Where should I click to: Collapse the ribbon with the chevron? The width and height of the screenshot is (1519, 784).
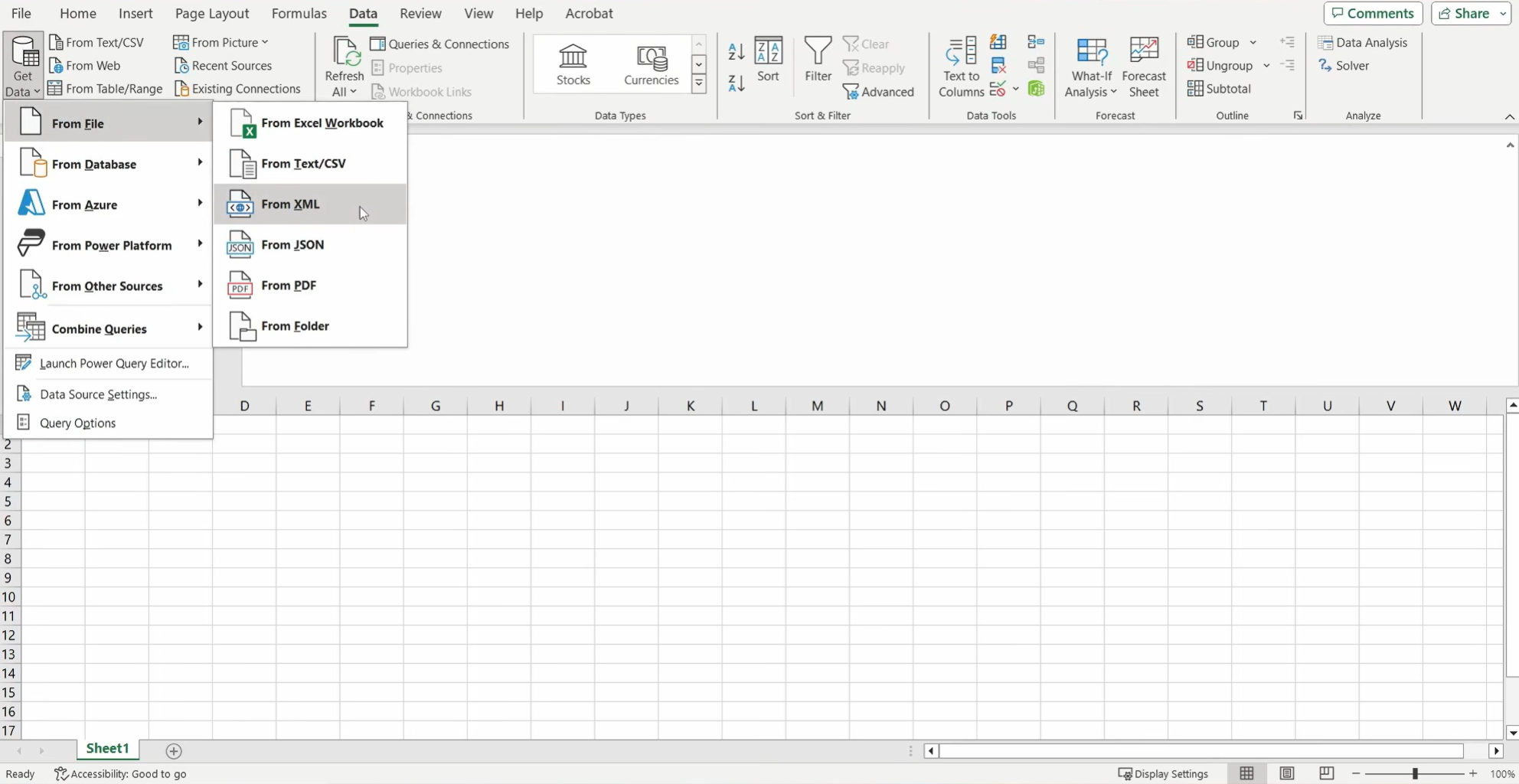click(x=1509, y=116)
